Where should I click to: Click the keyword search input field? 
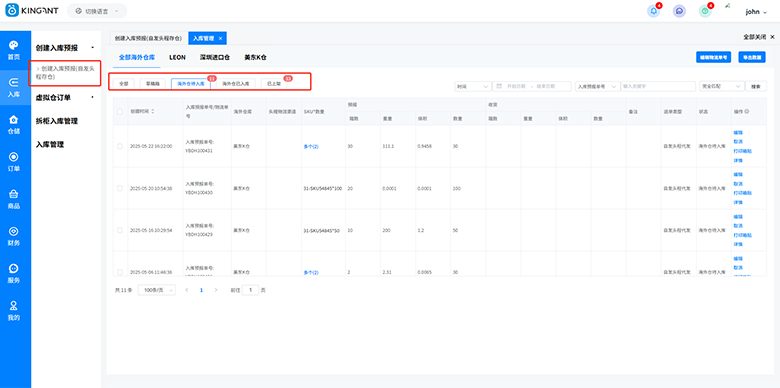click(x=658, y=86)
